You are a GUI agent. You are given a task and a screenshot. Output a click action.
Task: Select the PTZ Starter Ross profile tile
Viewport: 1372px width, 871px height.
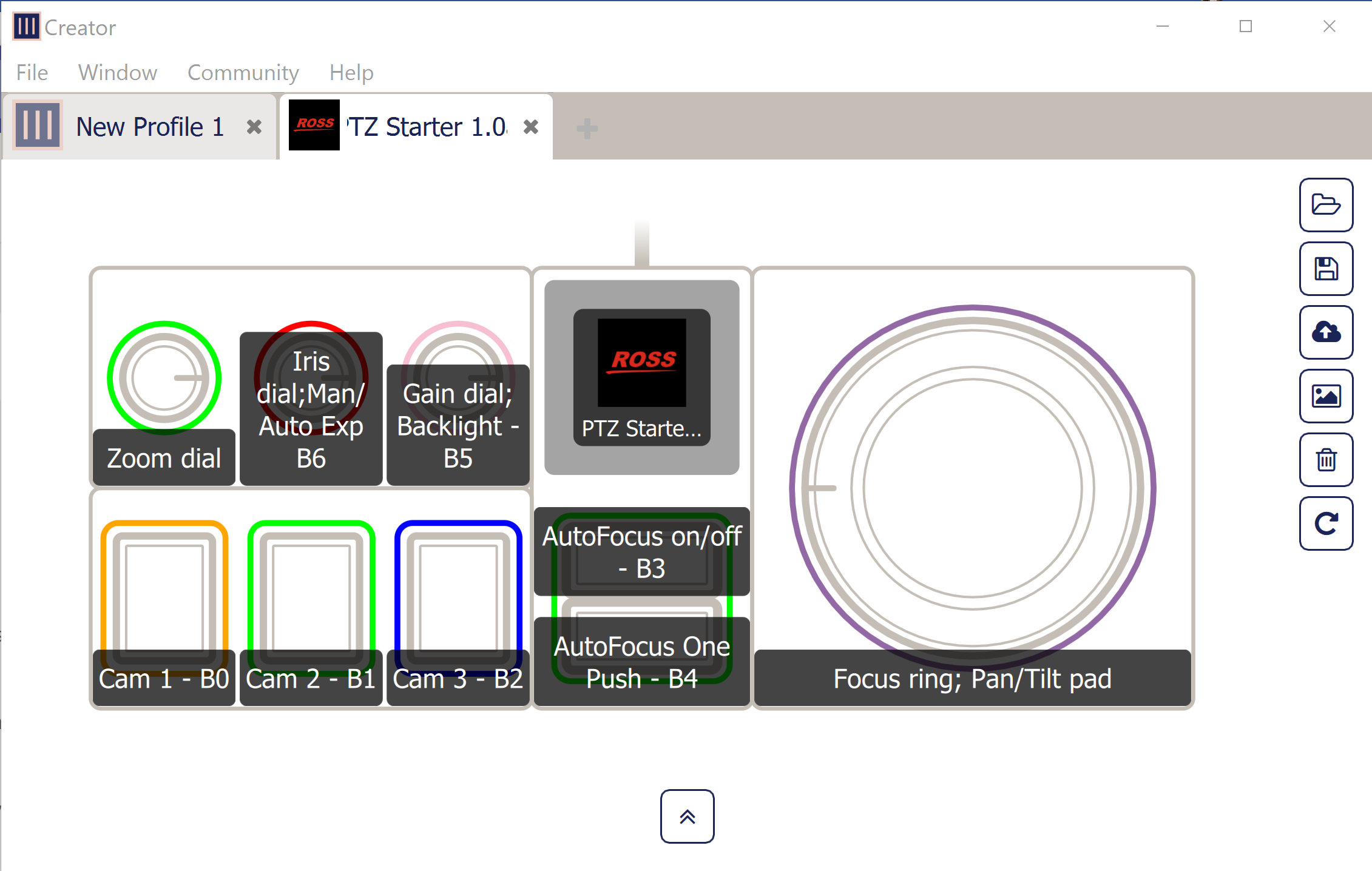(641, 377)
